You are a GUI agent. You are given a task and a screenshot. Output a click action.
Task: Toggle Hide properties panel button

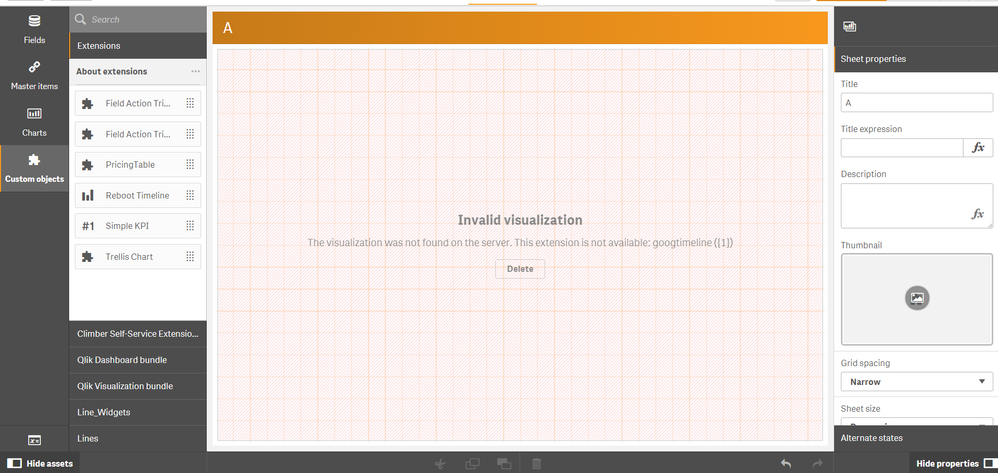pos(954,463)
